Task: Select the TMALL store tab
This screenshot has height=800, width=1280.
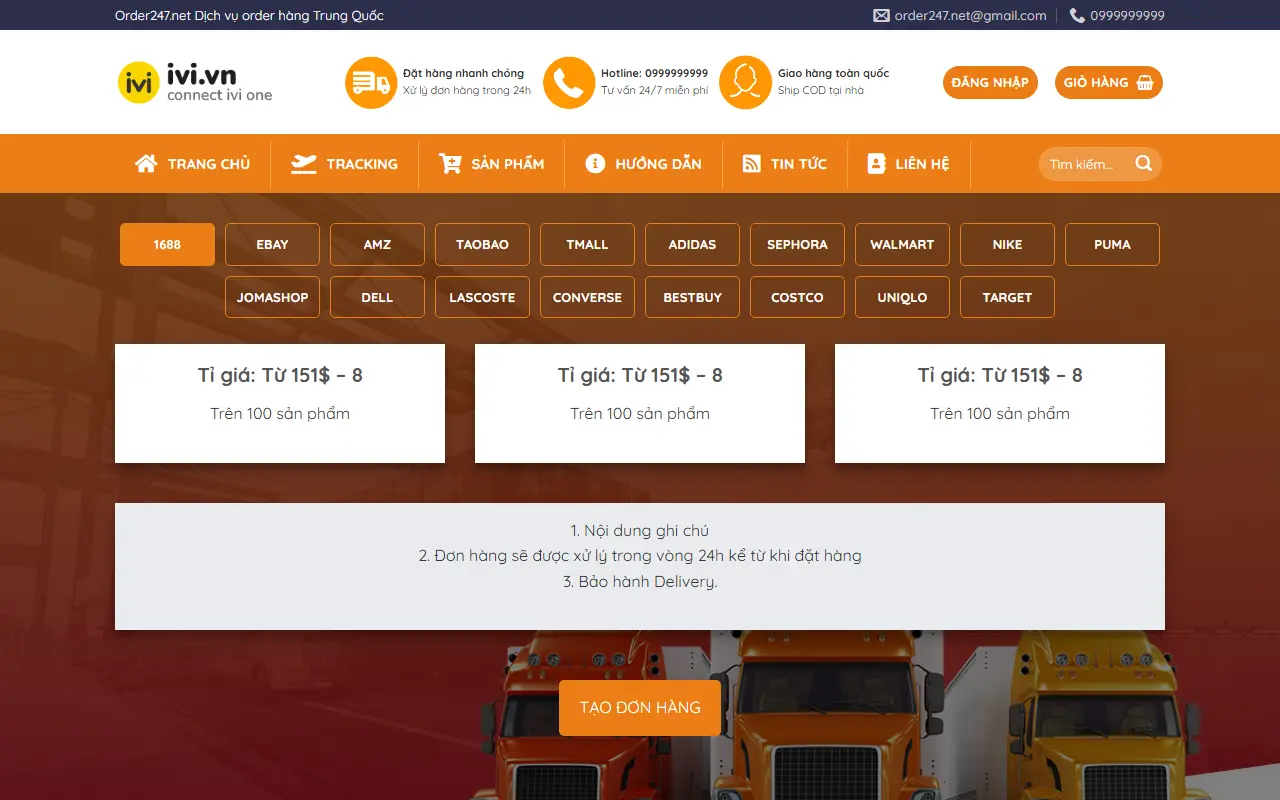Action: 587,244
